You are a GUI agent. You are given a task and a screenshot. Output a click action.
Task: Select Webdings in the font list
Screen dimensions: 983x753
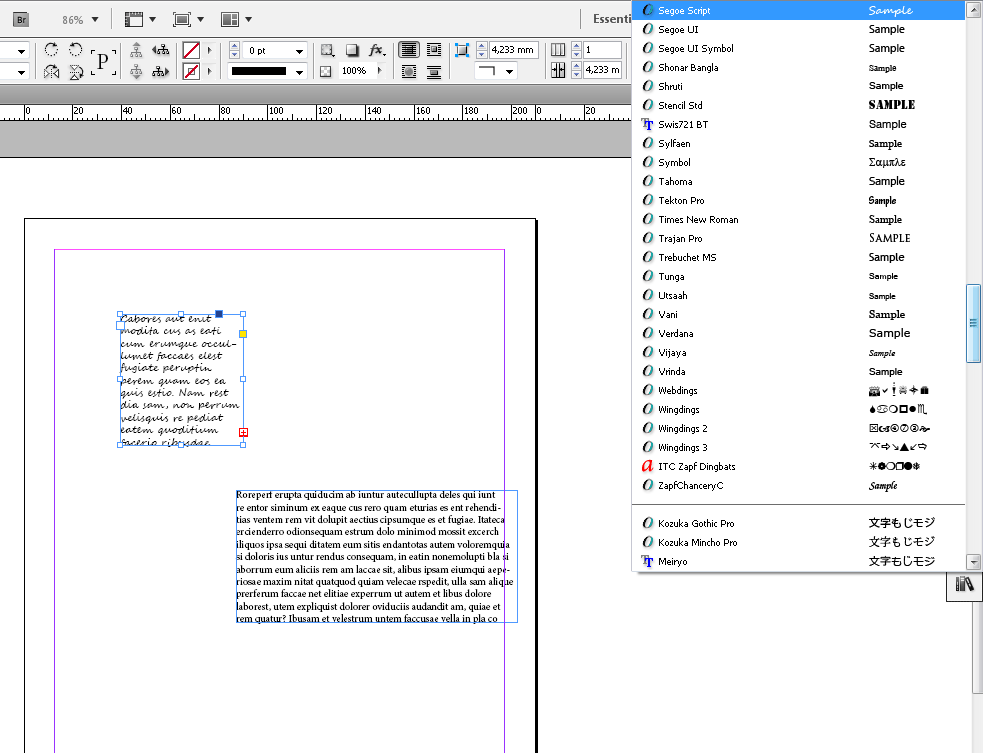tap(798, 391)
